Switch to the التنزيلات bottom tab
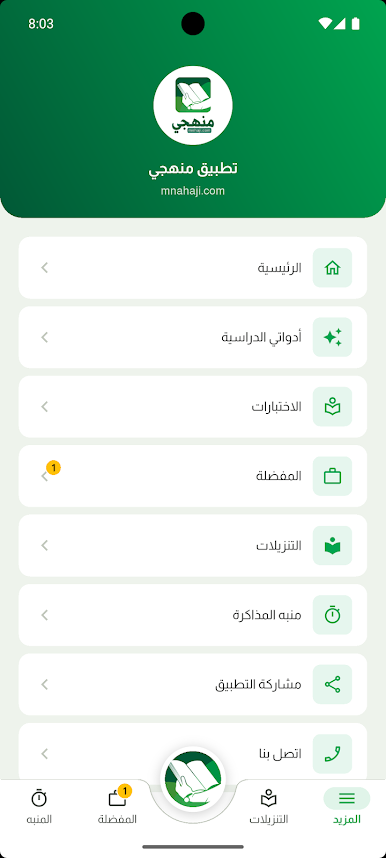Screen dimensions: 386x858 (x=269, y=807)
